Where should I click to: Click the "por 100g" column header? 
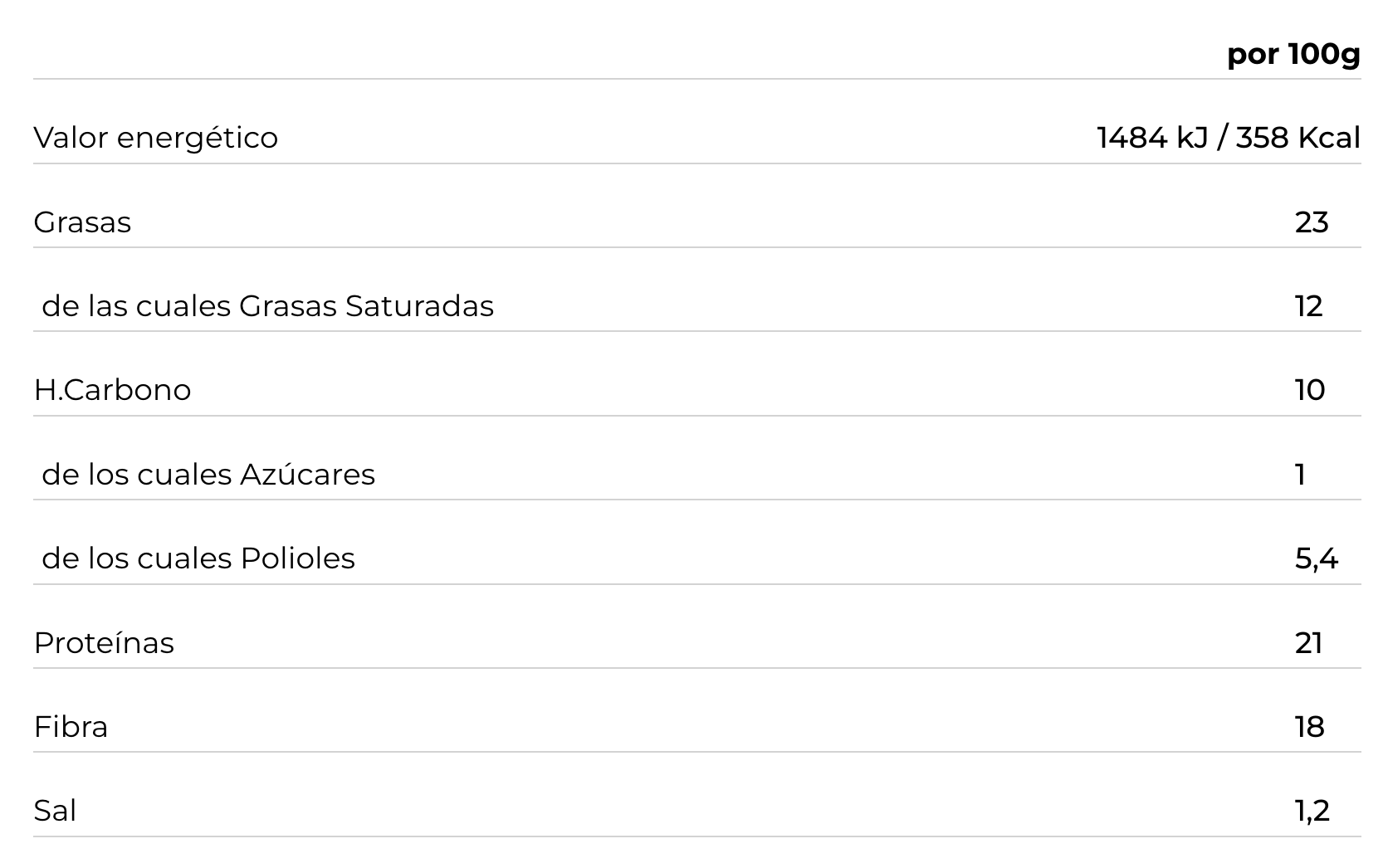1293,54
